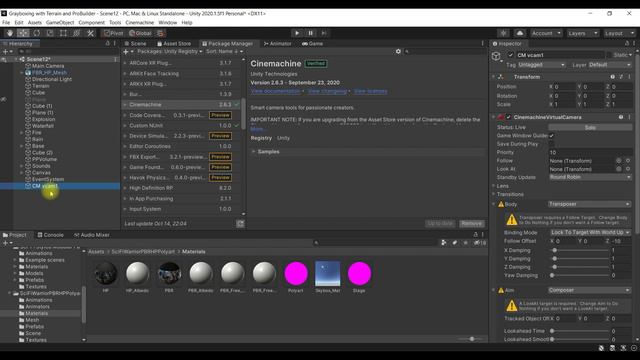Screen dimensions: 640x360
Task: Pick Look At target object selector
Action: tap(619, 169)
